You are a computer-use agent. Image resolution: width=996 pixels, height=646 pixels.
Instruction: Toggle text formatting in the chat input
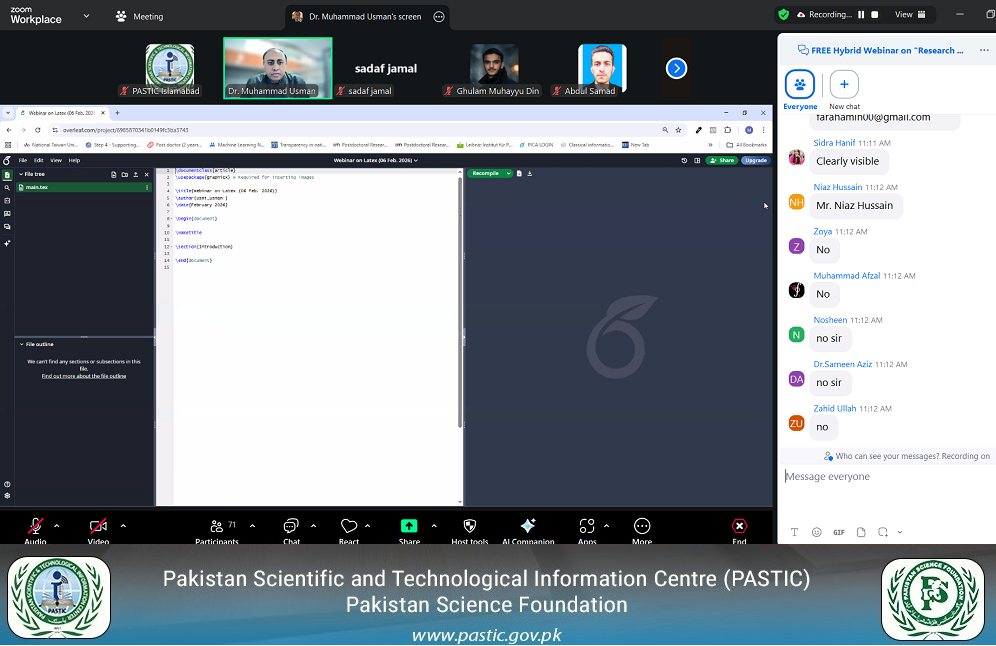click(794, 531)
